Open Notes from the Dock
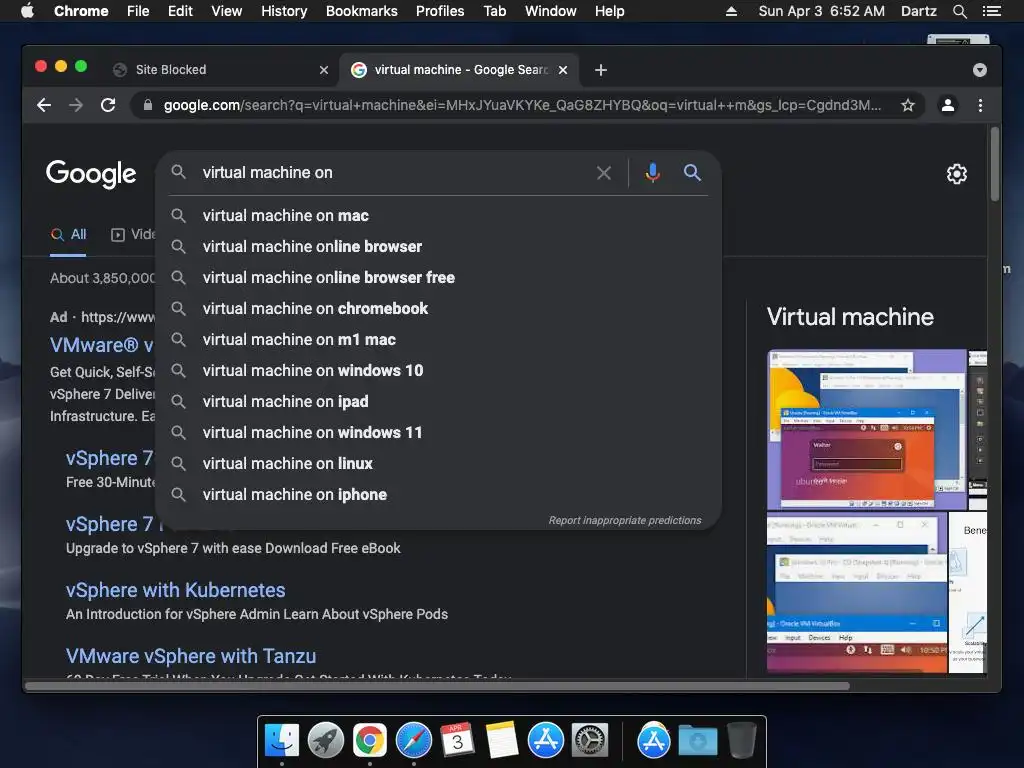 502,741
